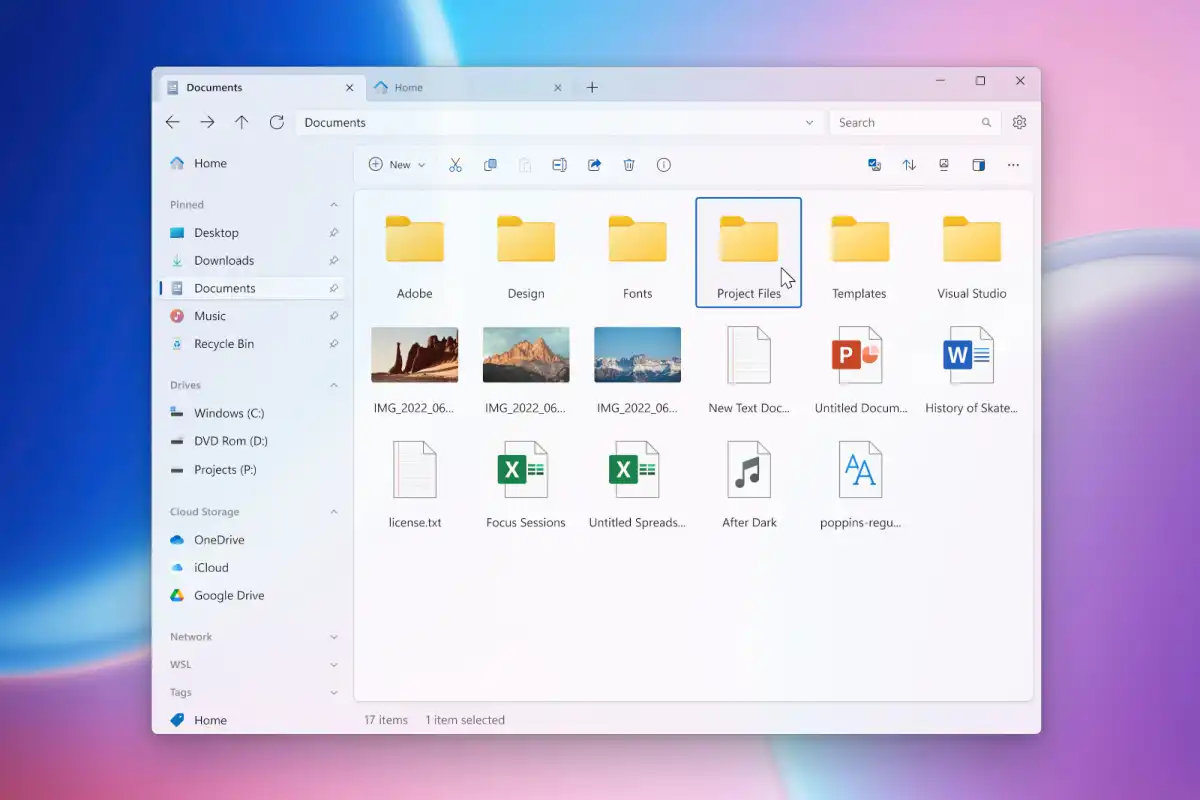Click the Cut scissors icon in toolbar

pos(455,165)
